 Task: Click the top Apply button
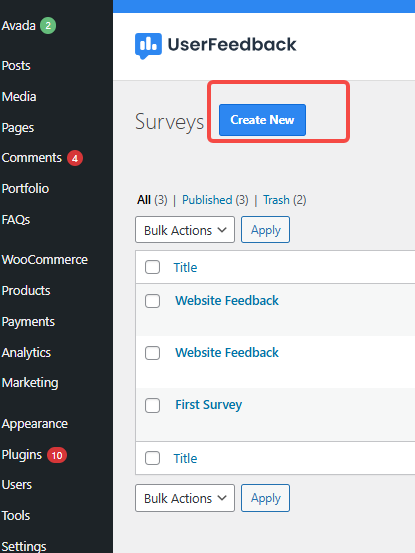(266, 230)
